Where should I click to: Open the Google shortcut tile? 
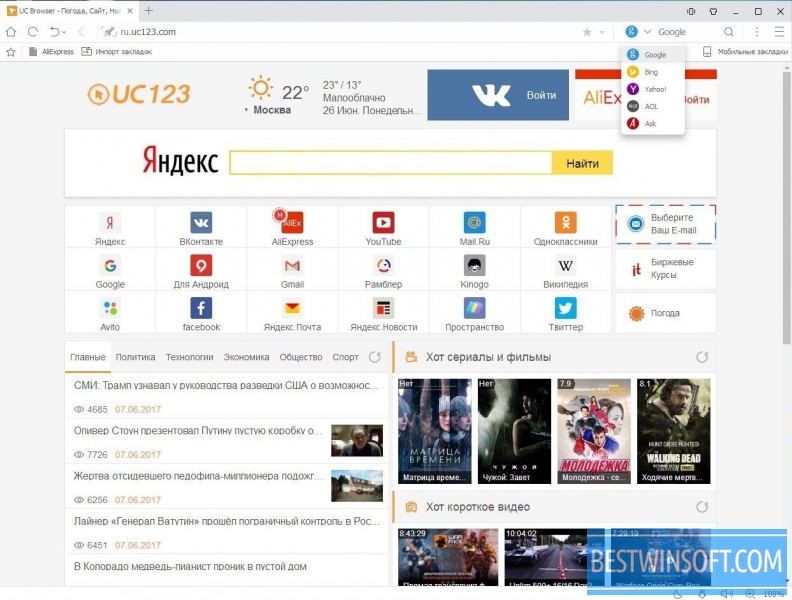click(x=110, y=270)
